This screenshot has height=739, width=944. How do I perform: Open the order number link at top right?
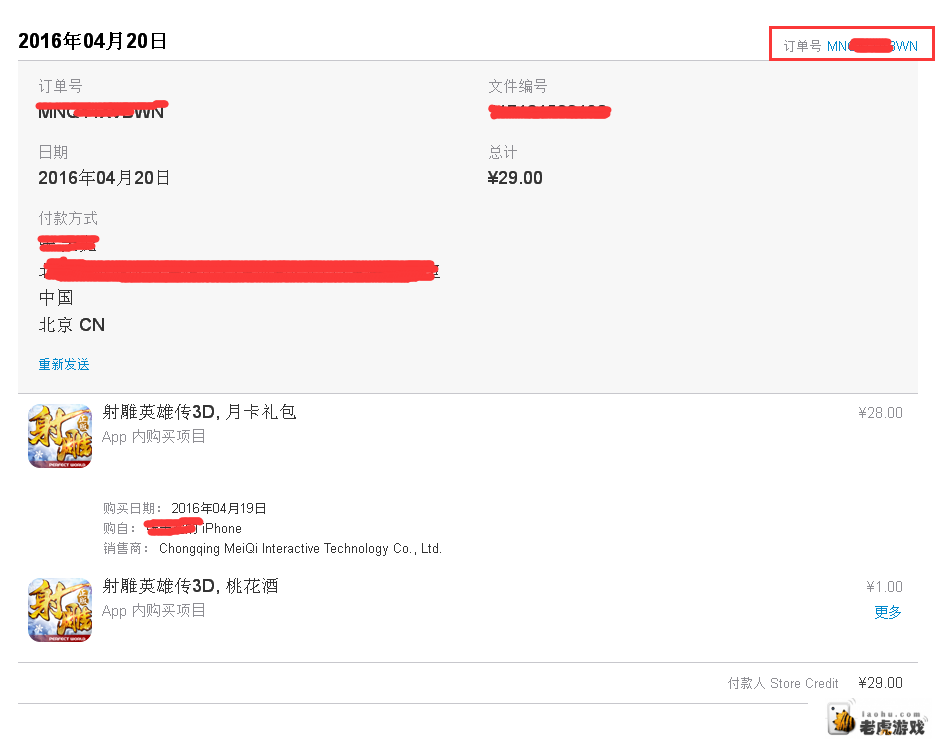872,46
